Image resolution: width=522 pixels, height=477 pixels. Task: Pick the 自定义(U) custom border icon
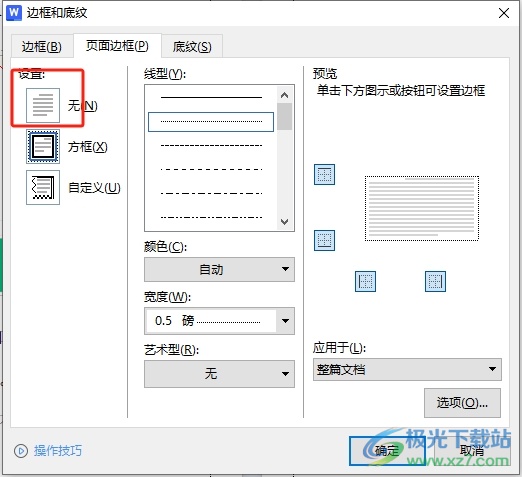click(43, 187)
